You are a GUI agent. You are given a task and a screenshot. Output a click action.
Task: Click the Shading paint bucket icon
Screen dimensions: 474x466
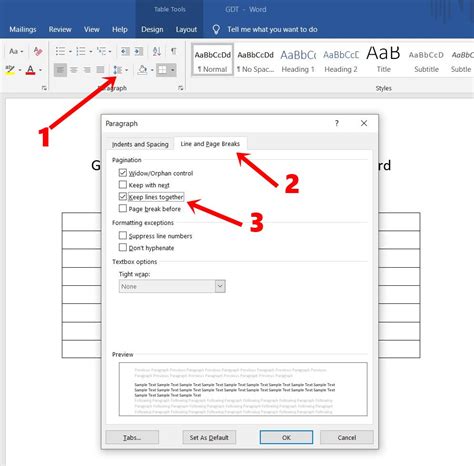[142, 70]
